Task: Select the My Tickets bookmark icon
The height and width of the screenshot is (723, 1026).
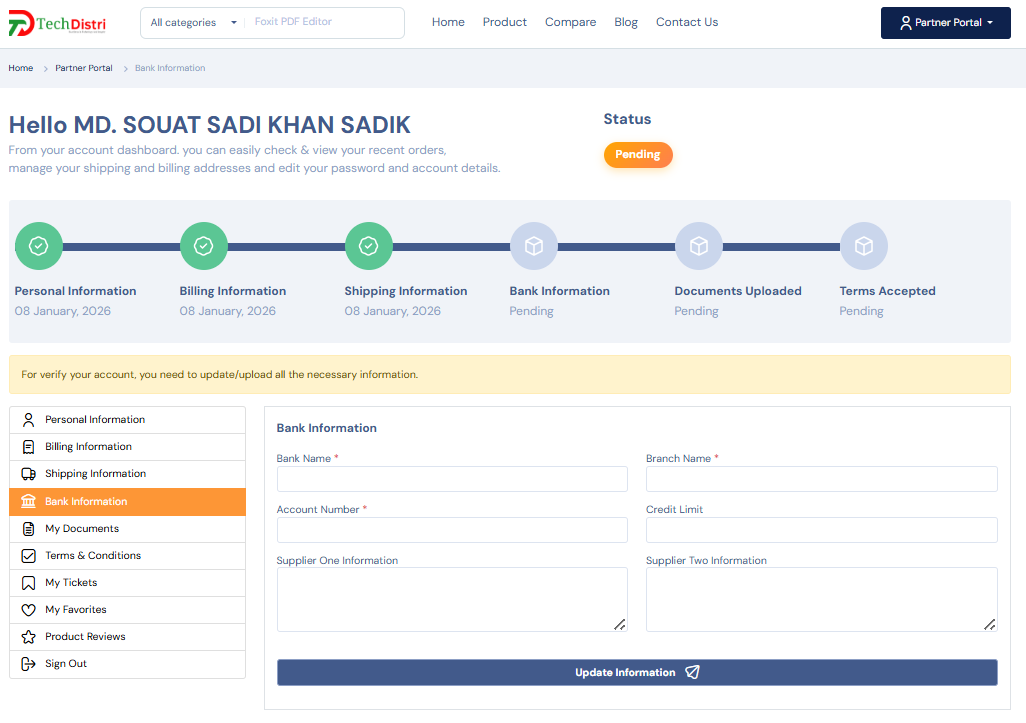Action: click(x=30, y=583)
